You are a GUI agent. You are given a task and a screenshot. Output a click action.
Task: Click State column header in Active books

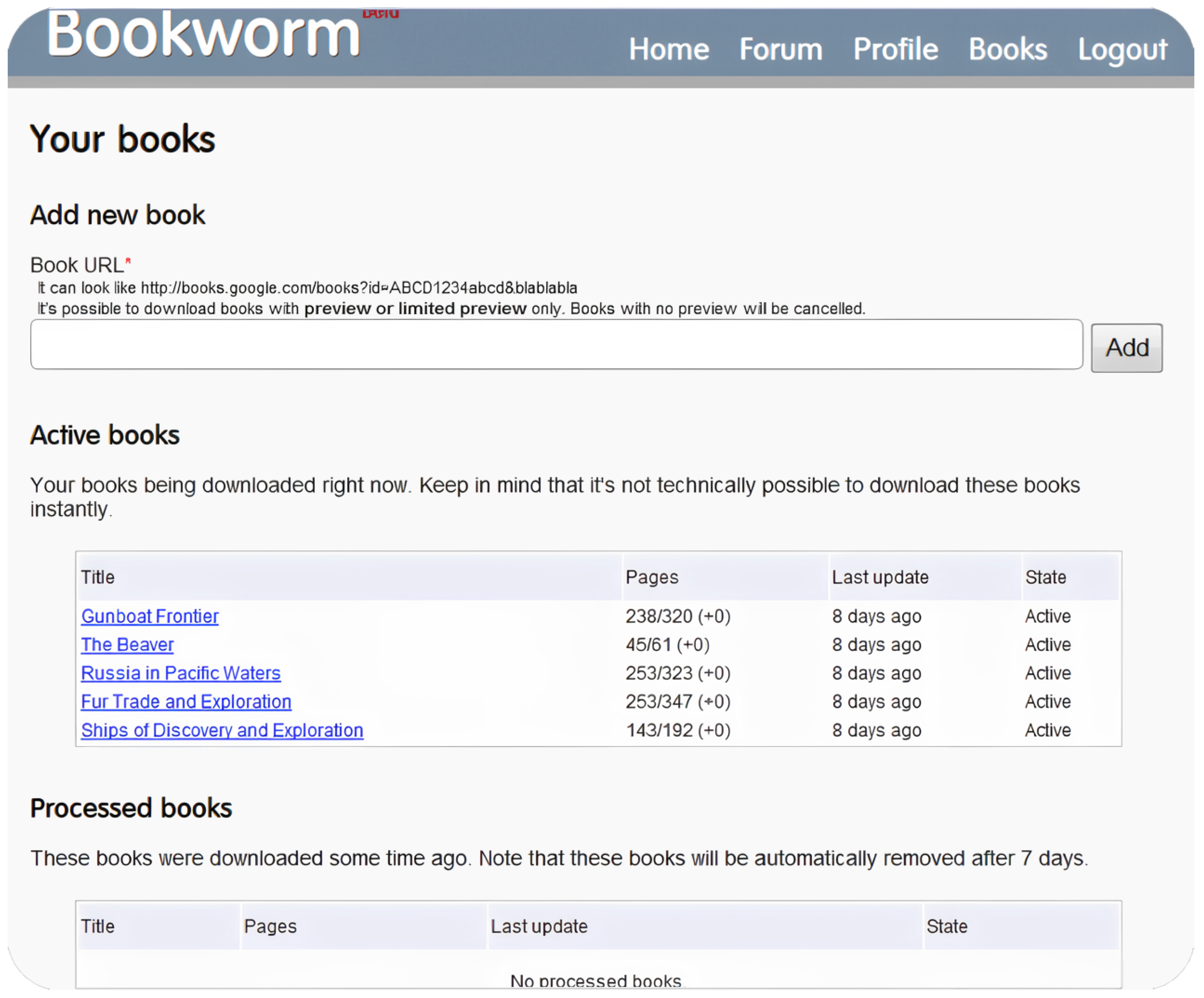point(1045,577)
